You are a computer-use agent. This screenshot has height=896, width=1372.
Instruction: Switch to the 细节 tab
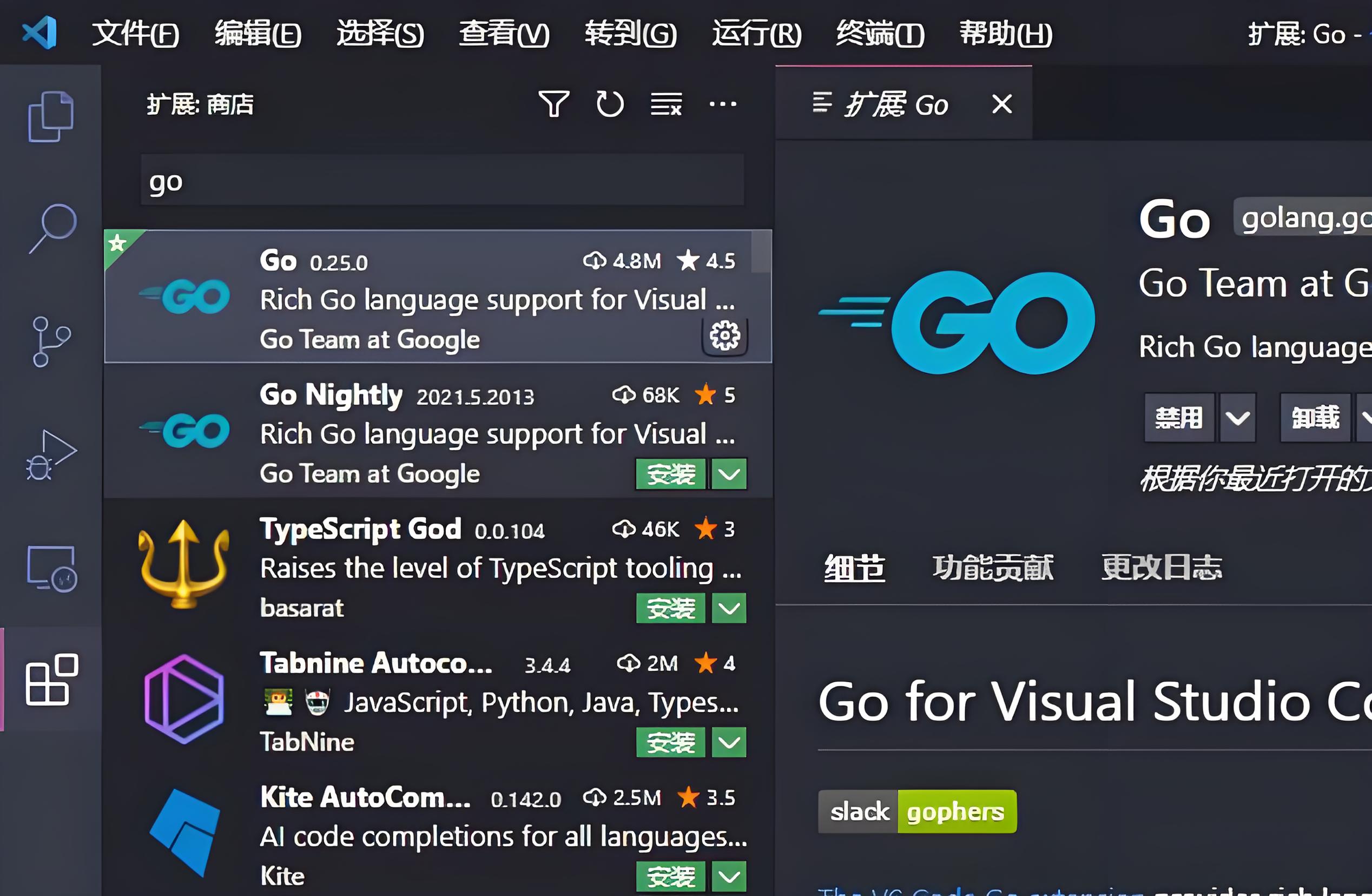pos(854,568)
